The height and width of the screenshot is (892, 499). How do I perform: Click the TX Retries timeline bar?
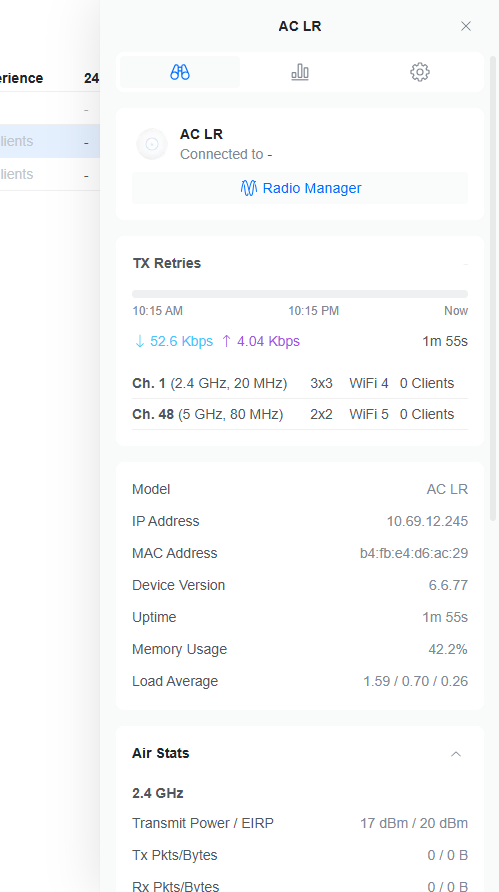pos(300,294)
